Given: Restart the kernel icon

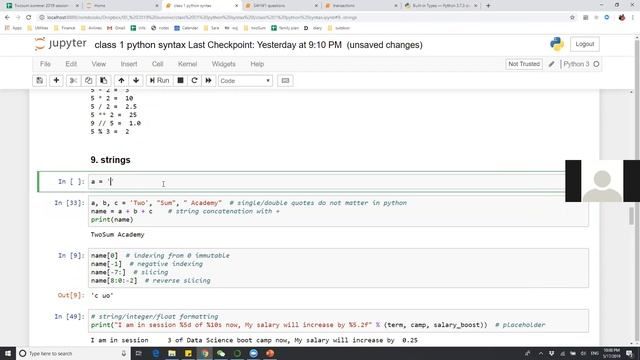Looking at the screenshot, I should click(x=194, y=80).
